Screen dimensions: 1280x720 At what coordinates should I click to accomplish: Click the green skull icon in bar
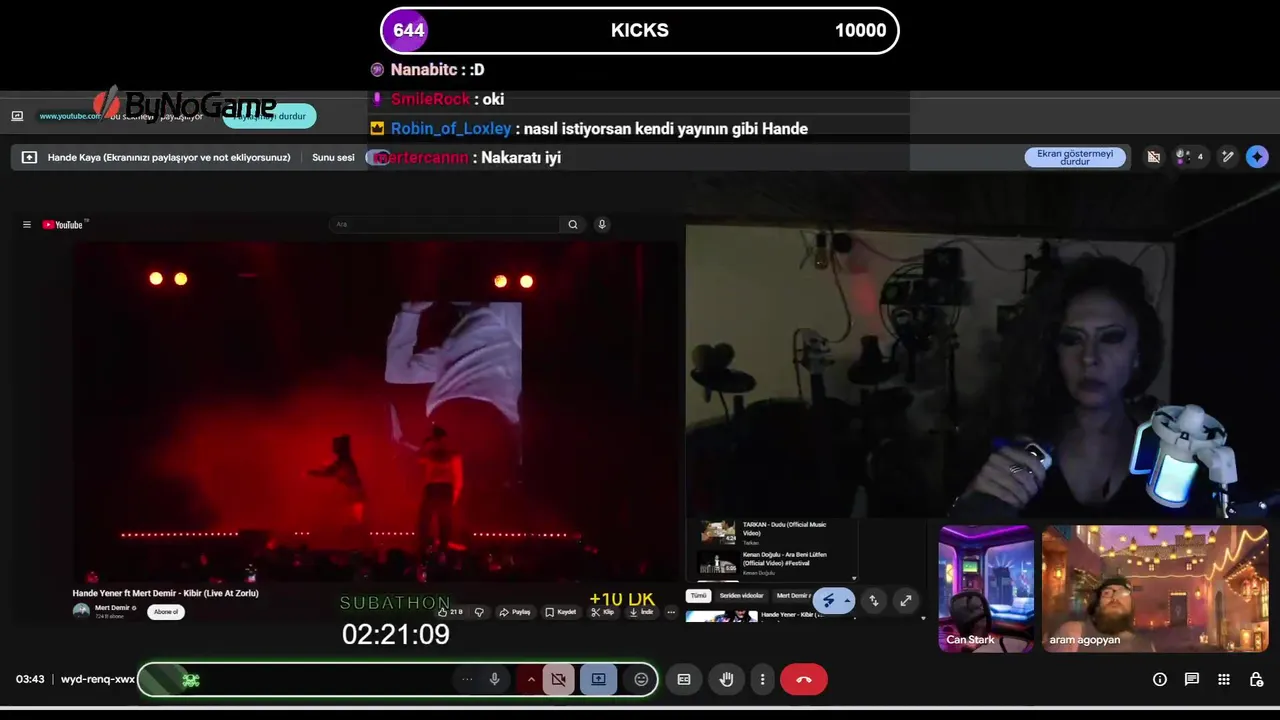190,680
